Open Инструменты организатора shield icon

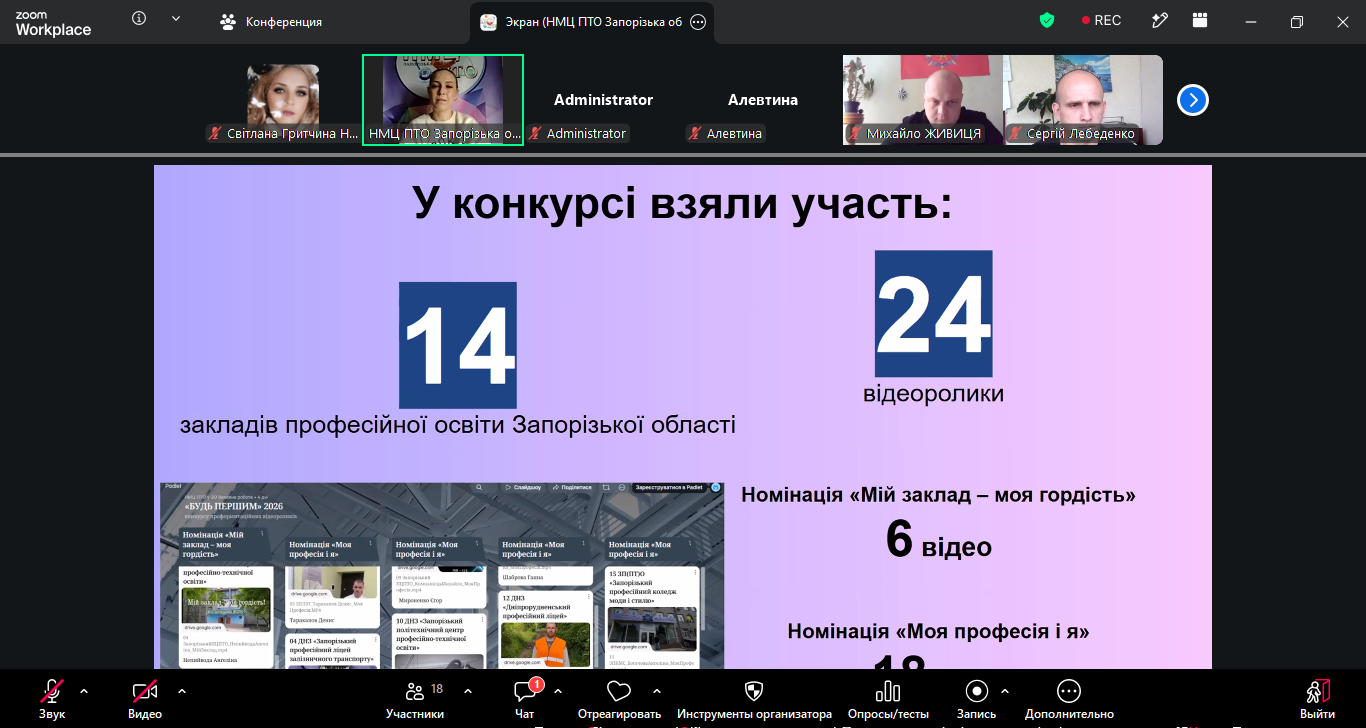pyautogui.click(x=754, y=698)
